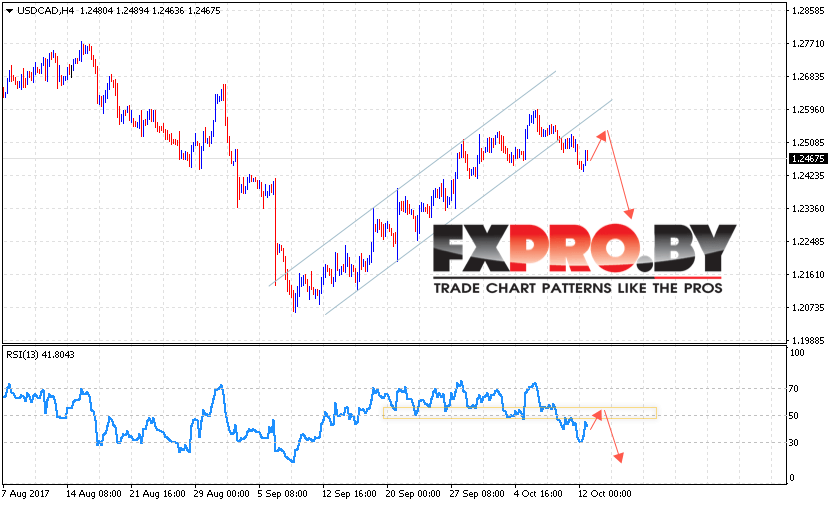Click the 1.26835 price axis label
The height and width of the screenshot is (505, 829).
808,77
